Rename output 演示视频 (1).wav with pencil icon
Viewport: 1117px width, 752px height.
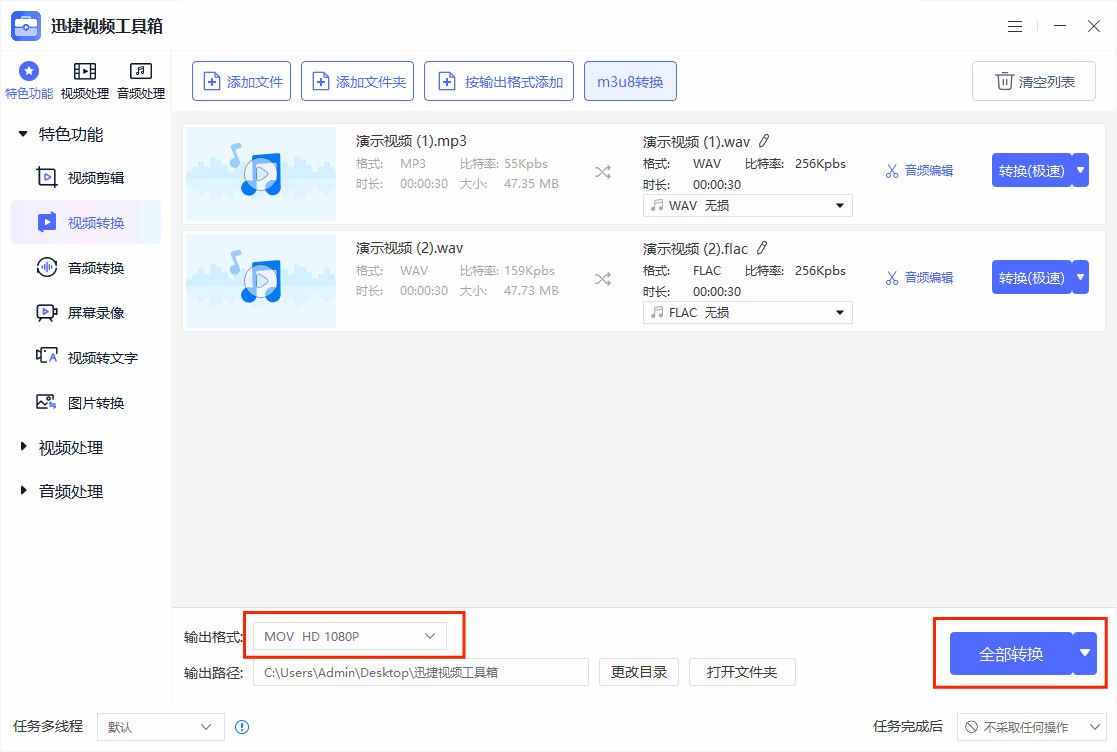pyautogui.click(x=764, y=141)
